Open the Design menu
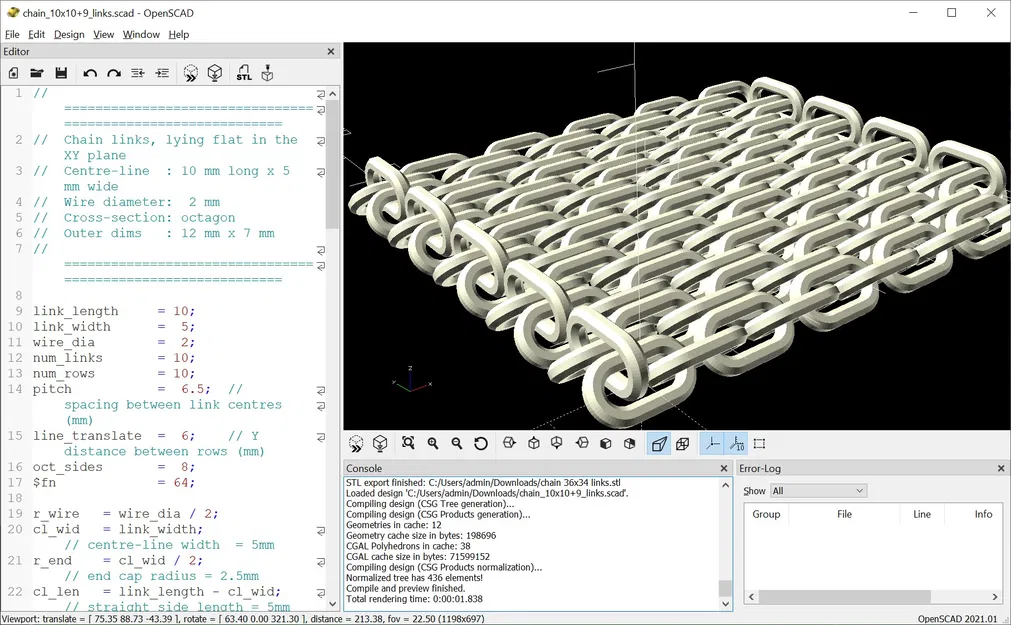The image size is (1011, 625). click(69, 34)
